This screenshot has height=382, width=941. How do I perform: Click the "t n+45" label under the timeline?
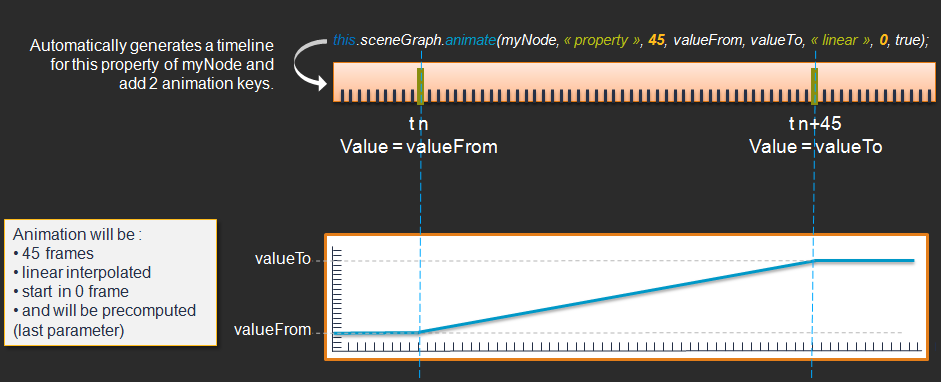pos(814,124)
